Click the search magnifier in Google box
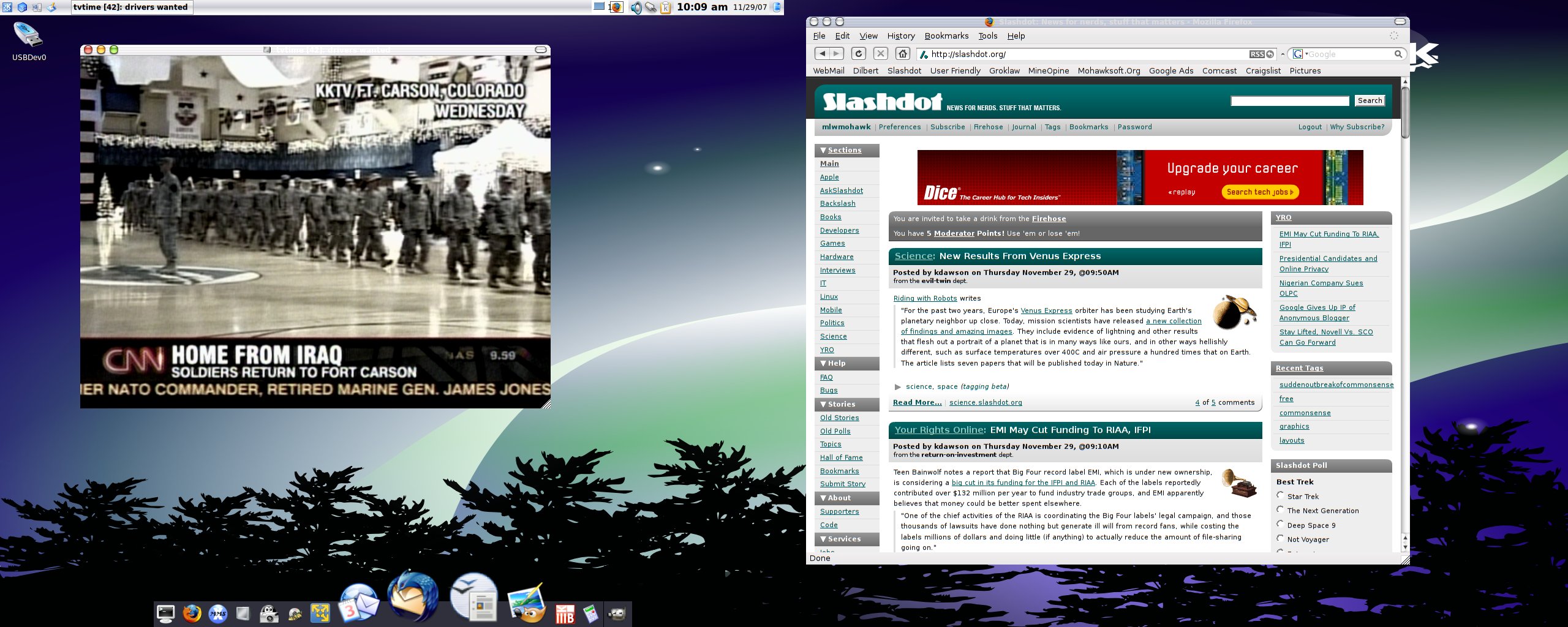1568x627 pixels. [x=1398, y=54]
